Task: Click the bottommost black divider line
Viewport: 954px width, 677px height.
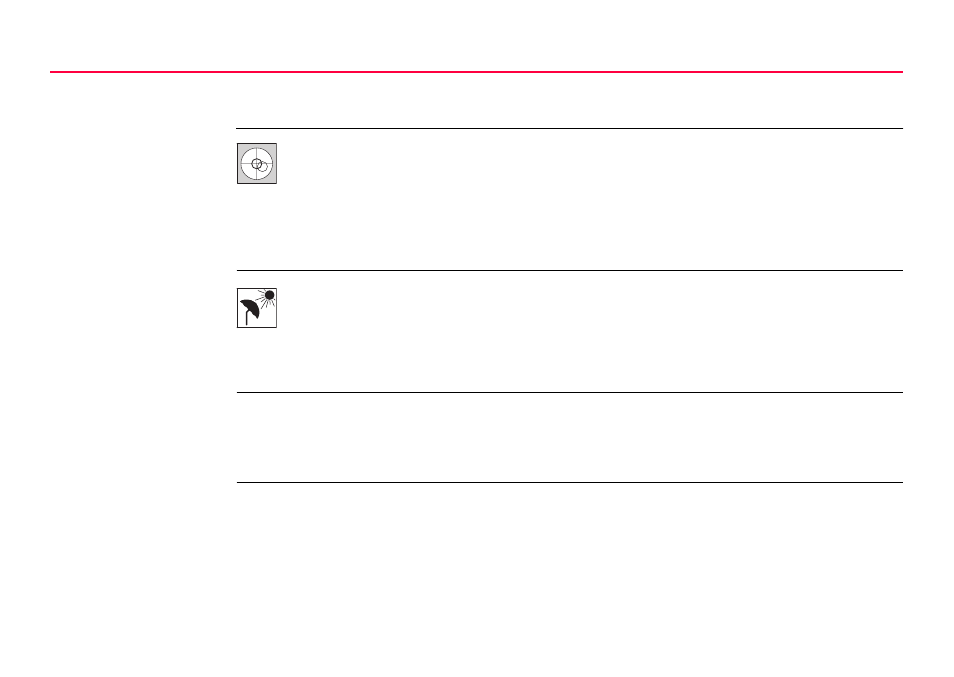Action: 569,482
